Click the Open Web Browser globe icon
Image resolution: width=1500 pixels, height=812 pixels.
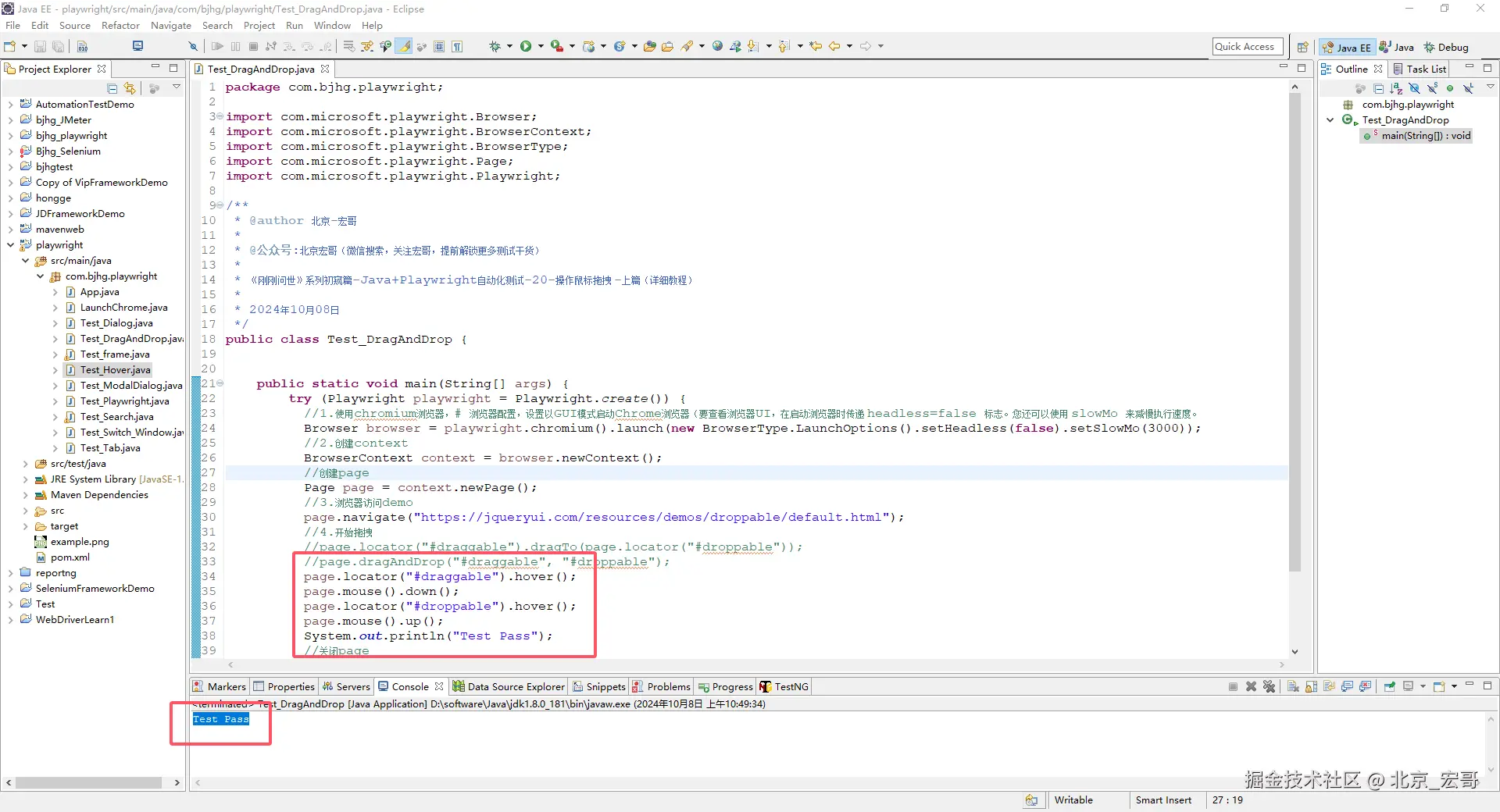717,46
